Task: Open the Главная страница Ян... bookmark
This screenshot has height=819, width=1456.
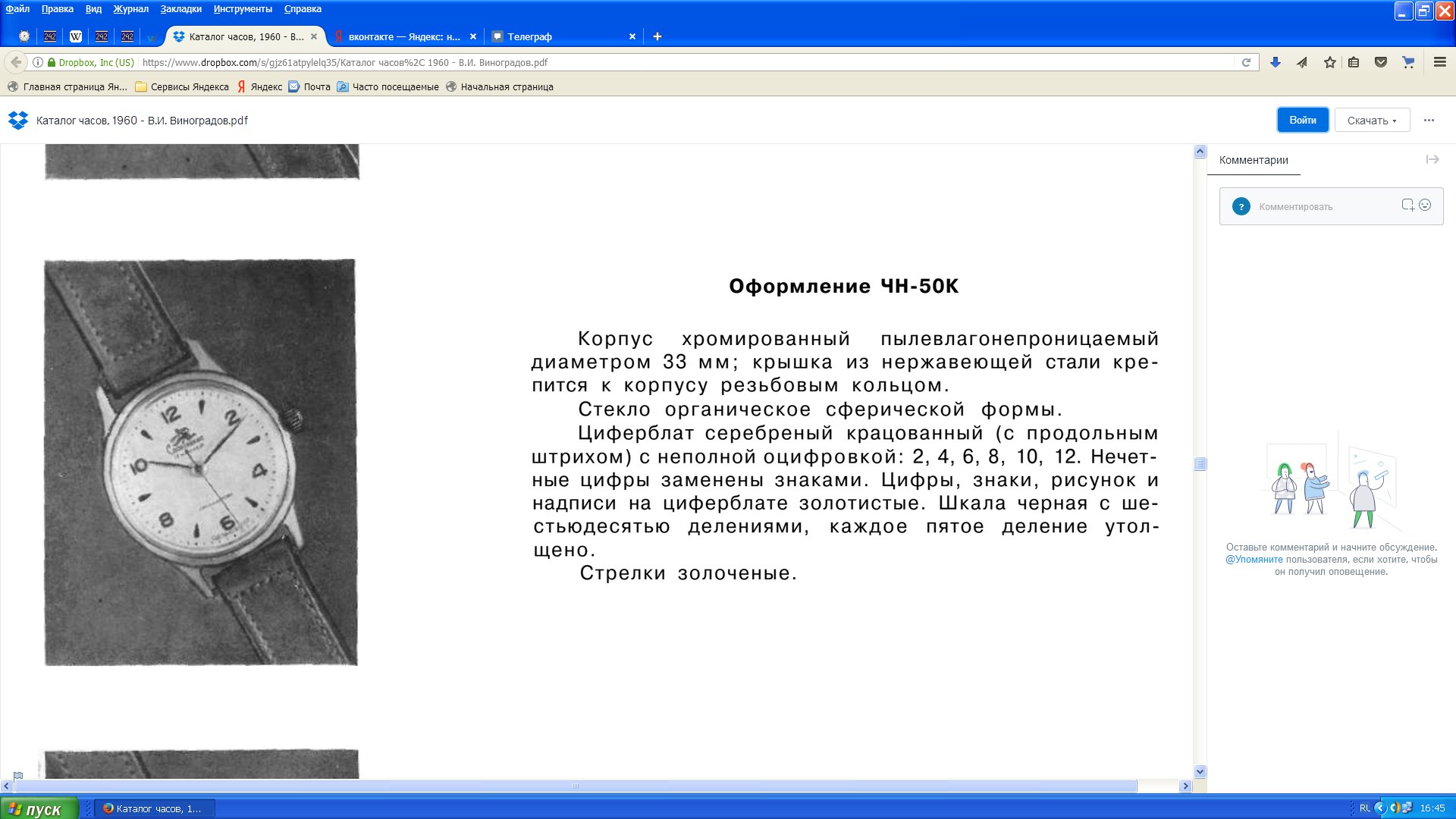Action: [67, 86]
